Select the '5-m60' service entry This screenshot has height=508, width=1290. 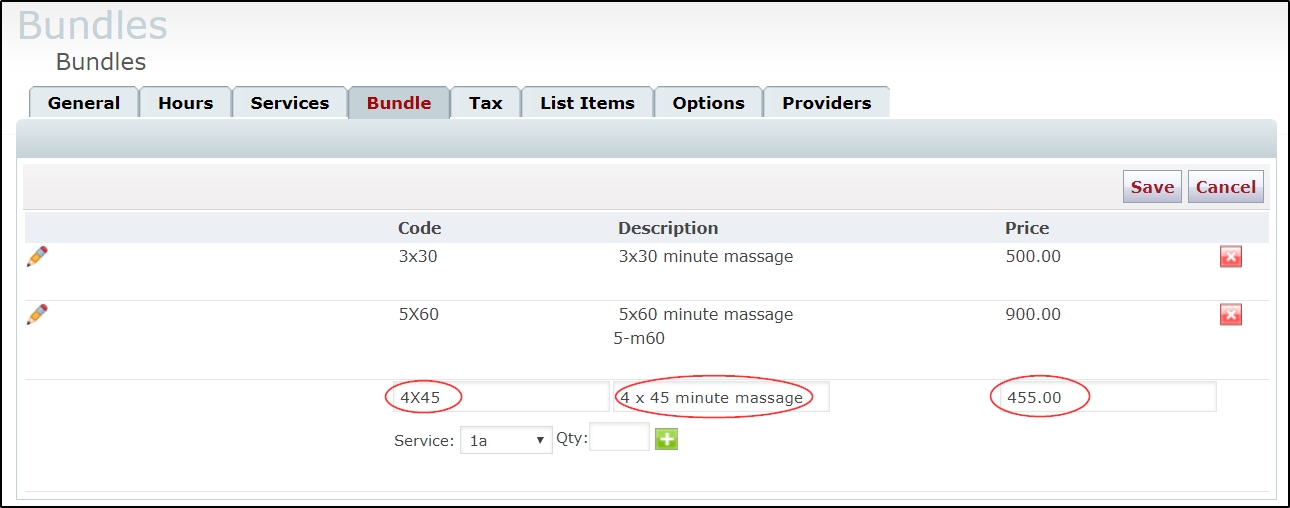(x=639, y=339)
